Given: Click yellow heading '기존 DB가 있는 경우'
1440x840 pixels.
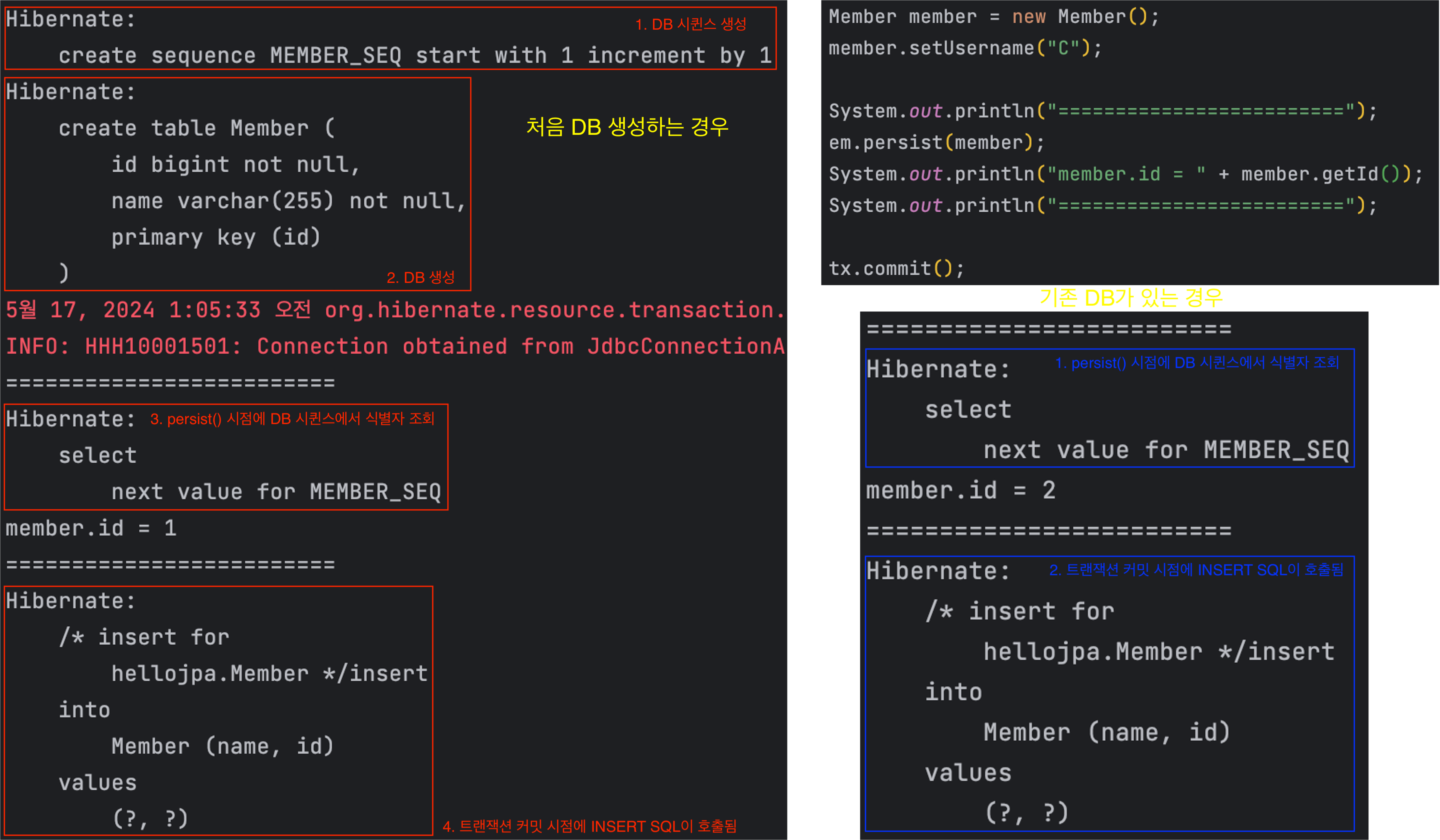Looking at the screenshot, I should click(x=1130, y=297).
